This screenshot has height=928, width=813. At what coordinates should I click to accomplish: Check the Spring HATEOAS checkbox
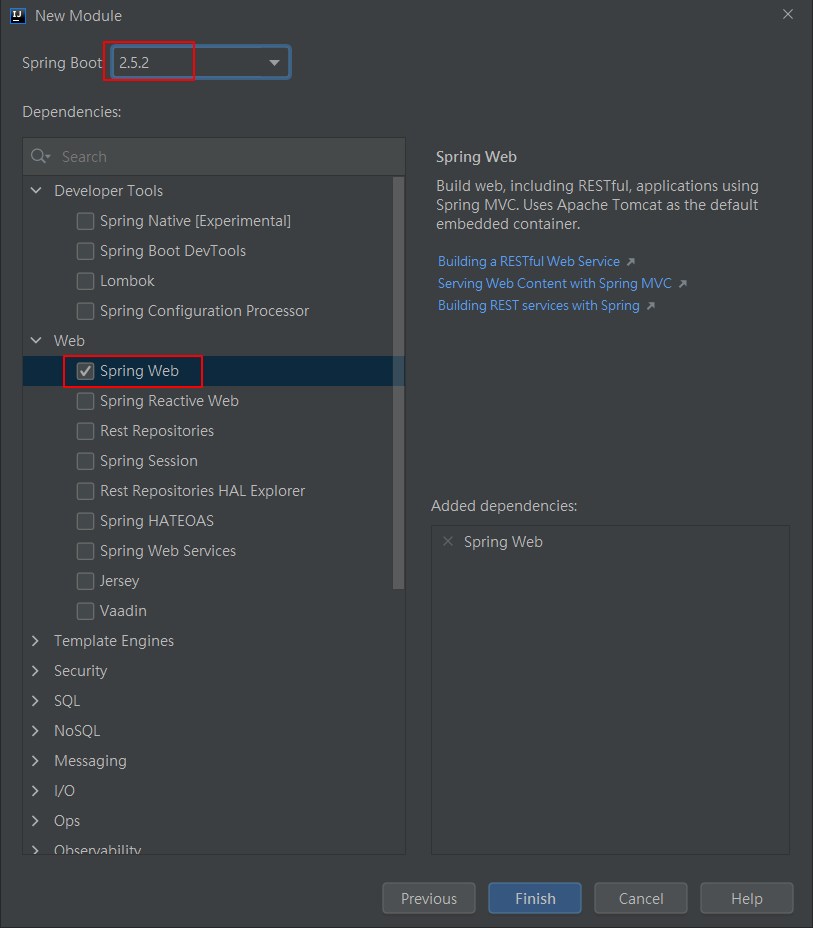tap(85, 521)
